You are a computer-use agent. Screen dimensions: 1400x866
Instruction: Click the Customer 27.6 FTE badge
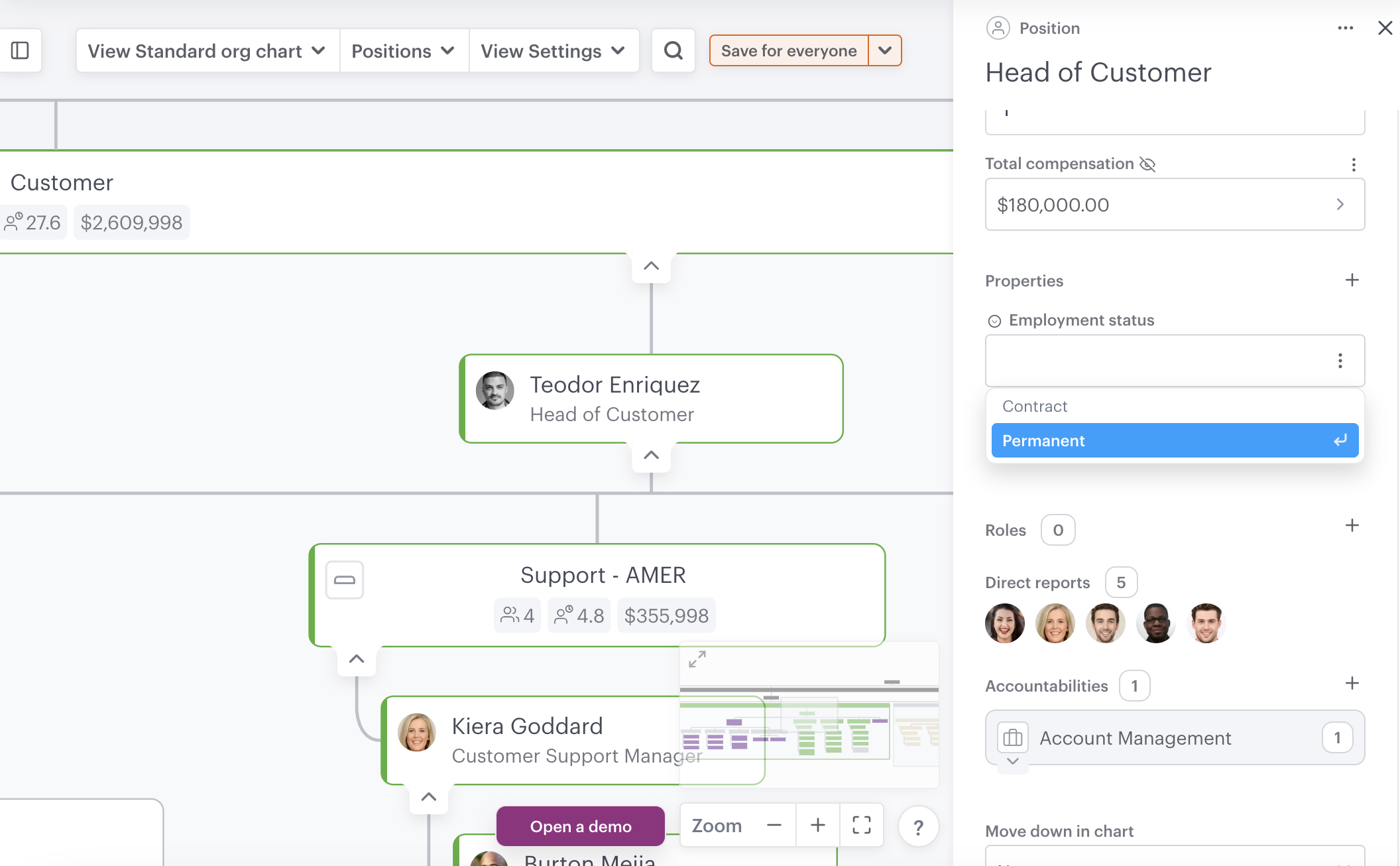[32, 222]
